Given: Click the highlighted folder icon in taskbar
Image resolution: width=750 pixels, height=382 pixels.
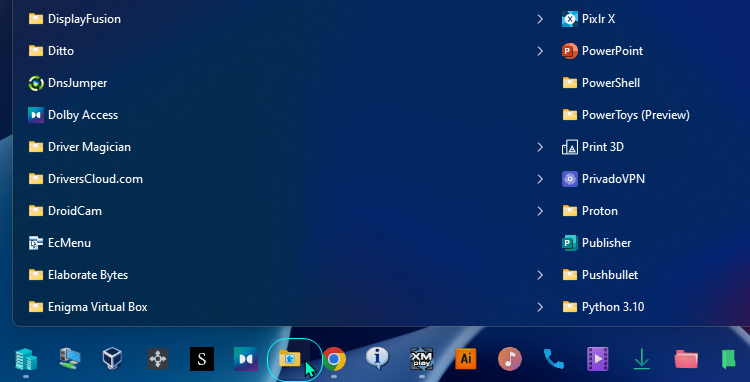Looking at the screenshot, I should pyautogui.click(x=290, y=358).
